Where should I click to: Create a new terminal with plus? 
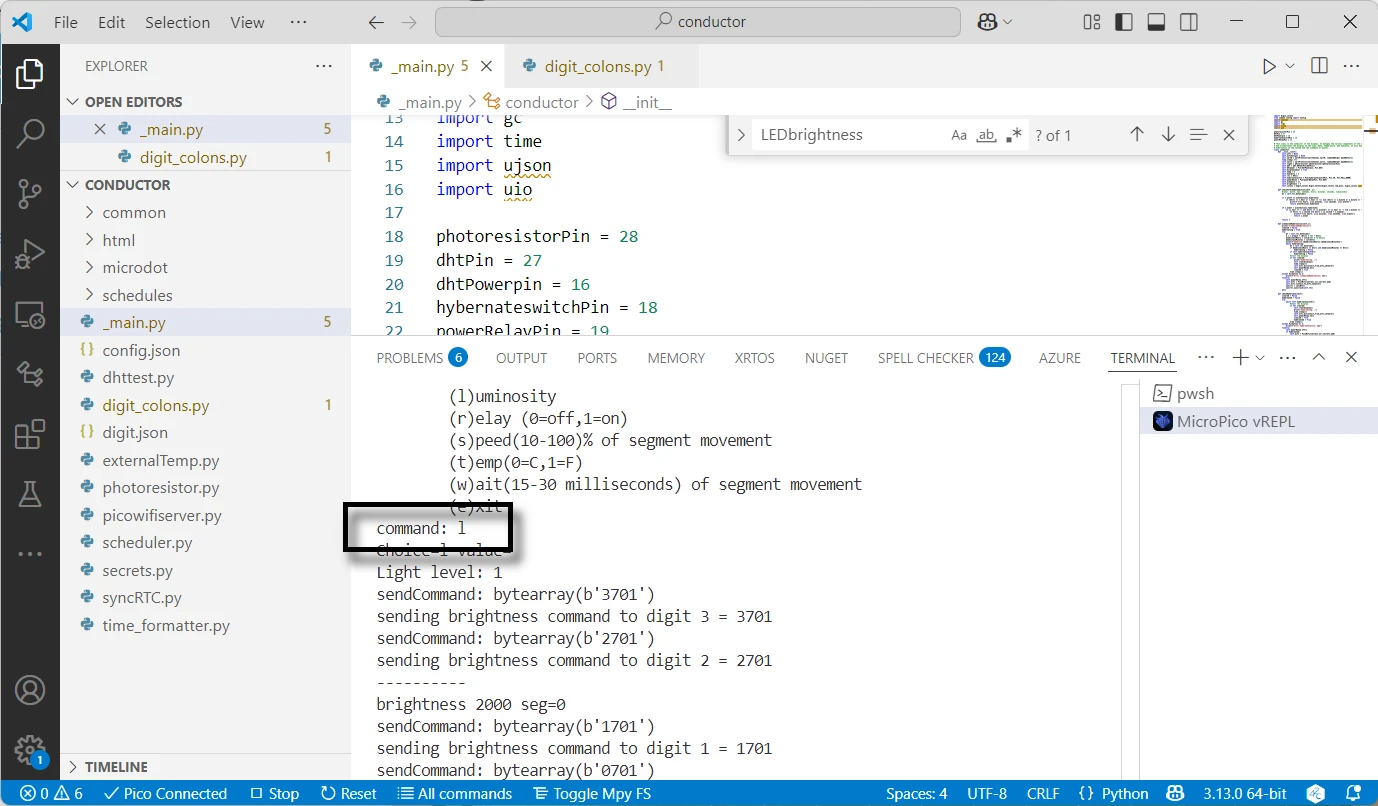(x=1240, y=357)
